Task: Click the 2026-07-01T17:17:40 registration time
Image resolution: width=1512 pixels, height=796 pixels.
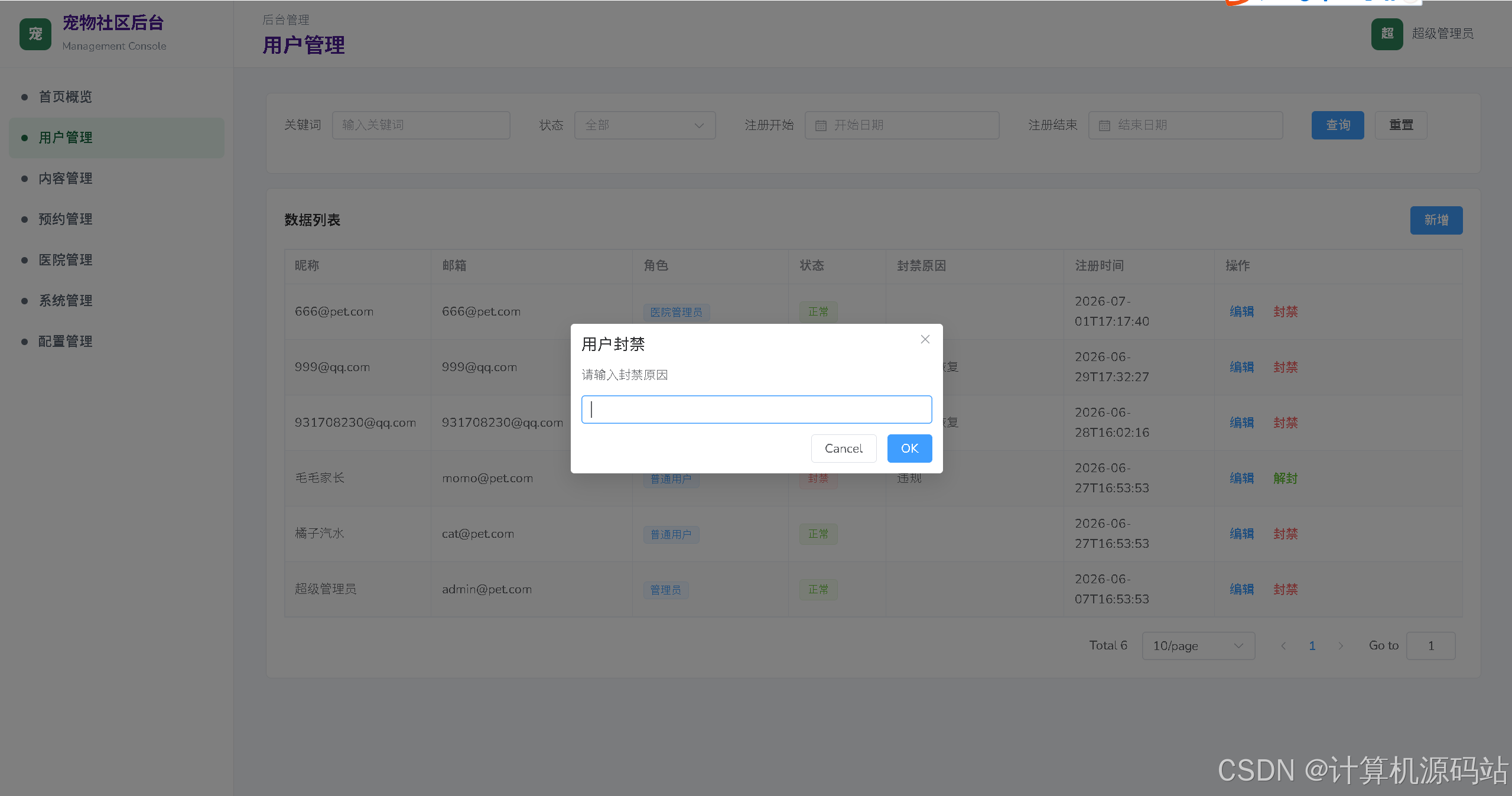Action: (1111, 311)
